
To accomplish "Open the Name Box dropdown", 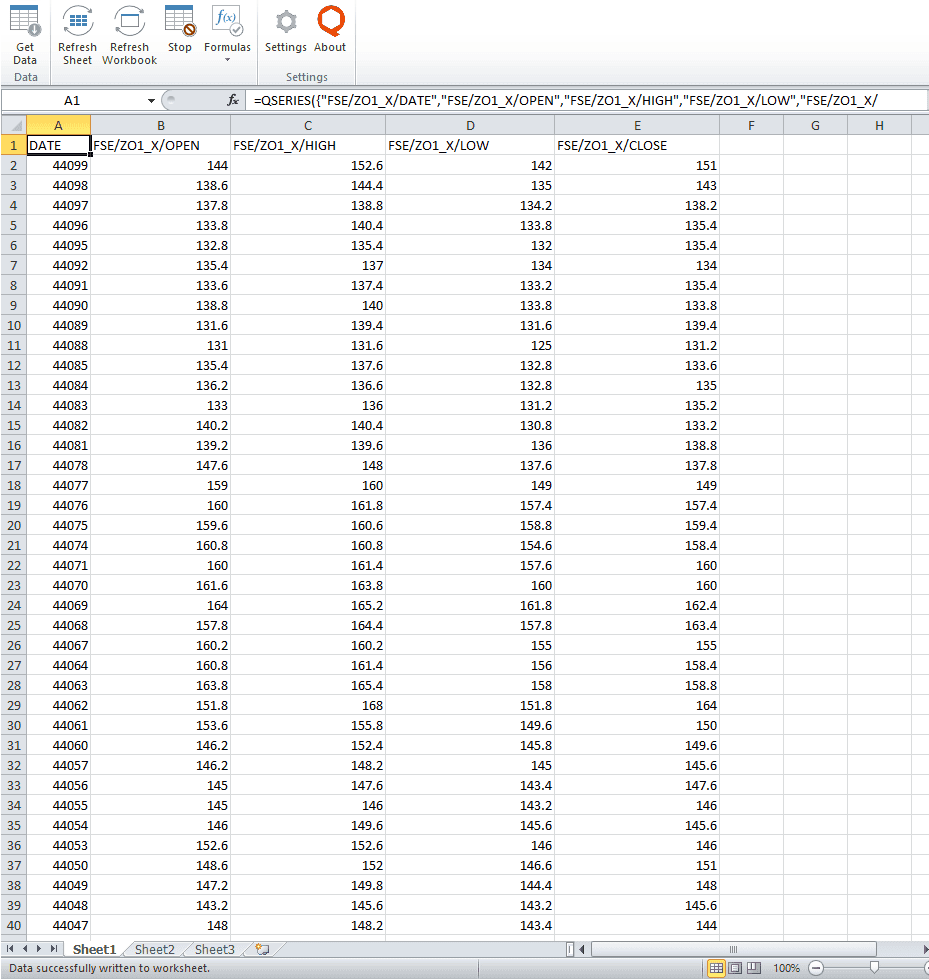I will 150,100.
